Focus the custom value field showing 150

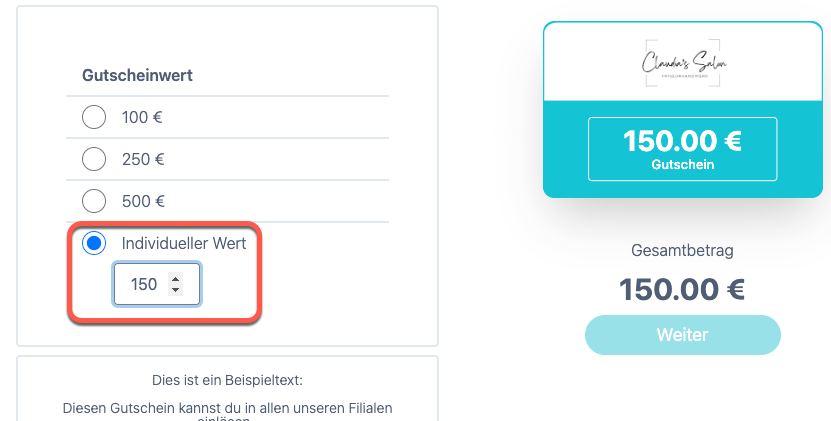[156, 284]
